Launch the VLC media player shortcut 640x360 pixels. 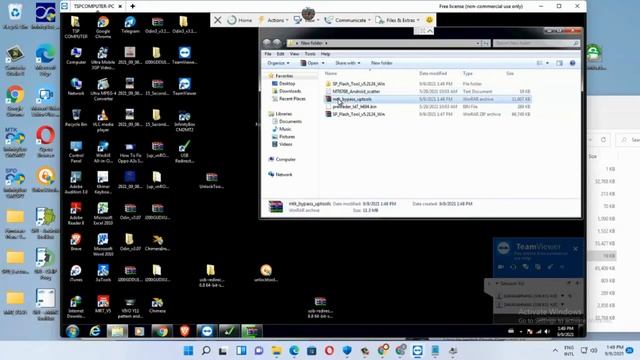coord(103,120)
